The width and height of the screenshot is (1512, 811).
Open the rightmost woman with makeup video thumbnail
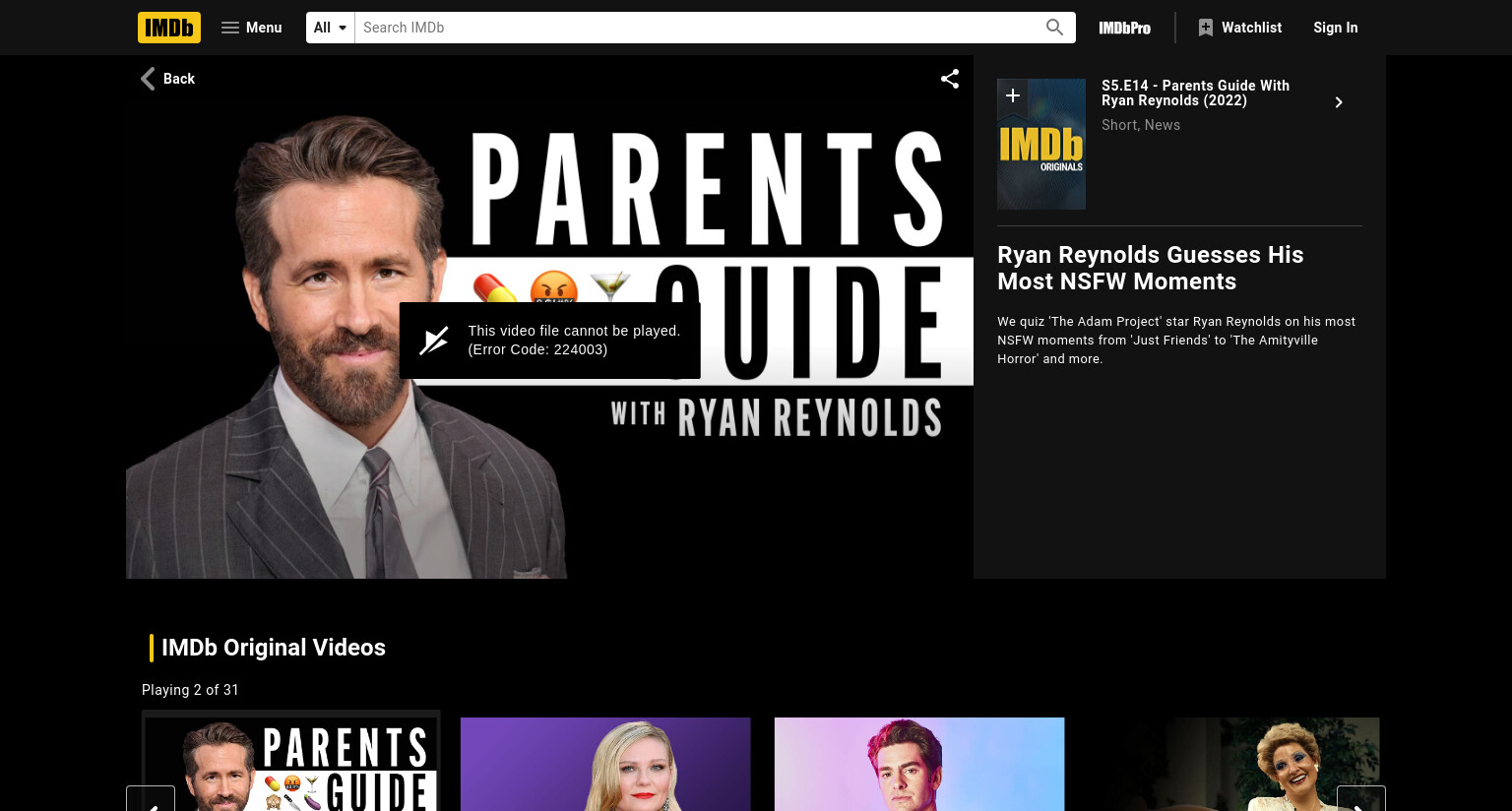(x=1234, y=764)
